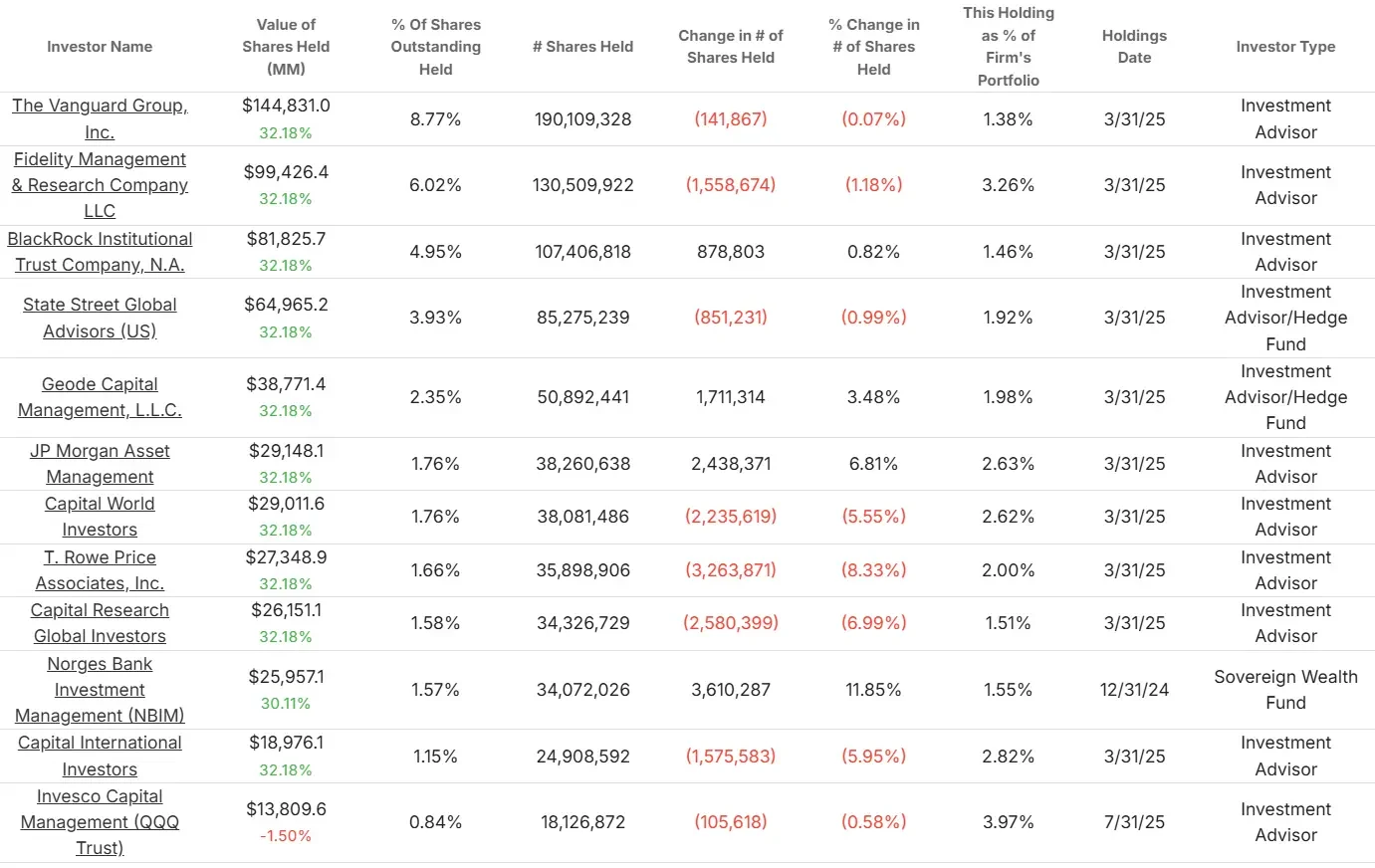The width and height of the screenshot is (1375, 868).
Task: Open JP Morgan Asset Management link
Action: point(100,464)
